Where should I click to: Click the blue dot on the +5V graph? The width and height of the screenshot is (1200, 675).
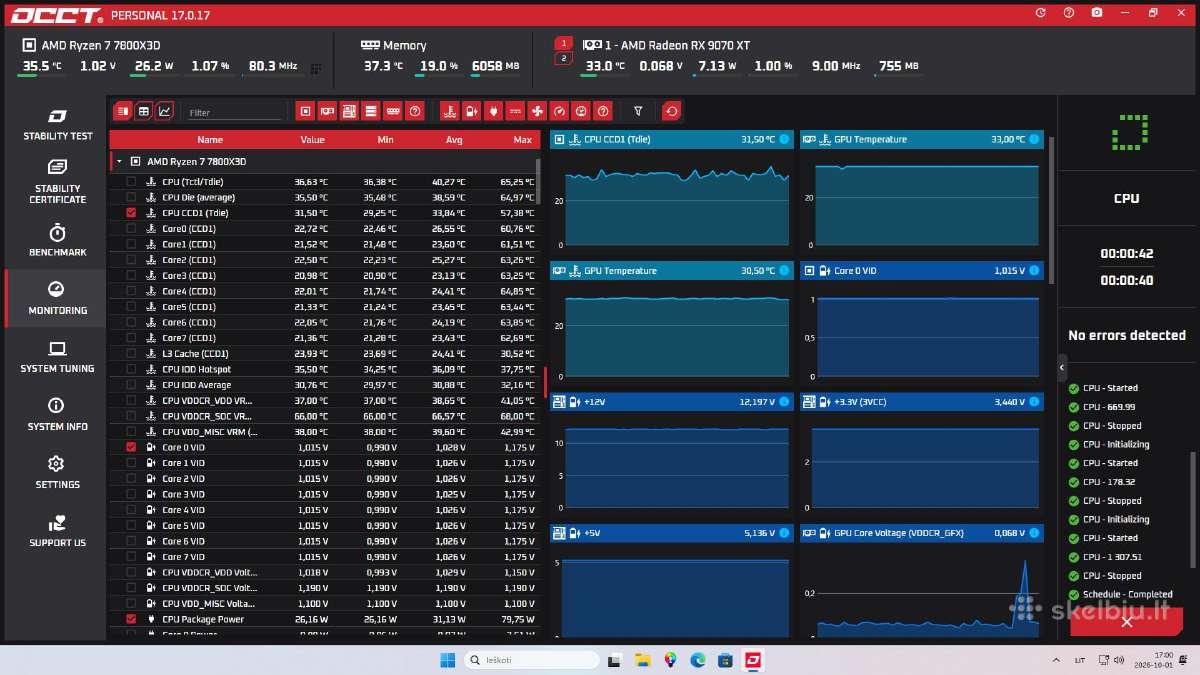[x=784, y=533]
